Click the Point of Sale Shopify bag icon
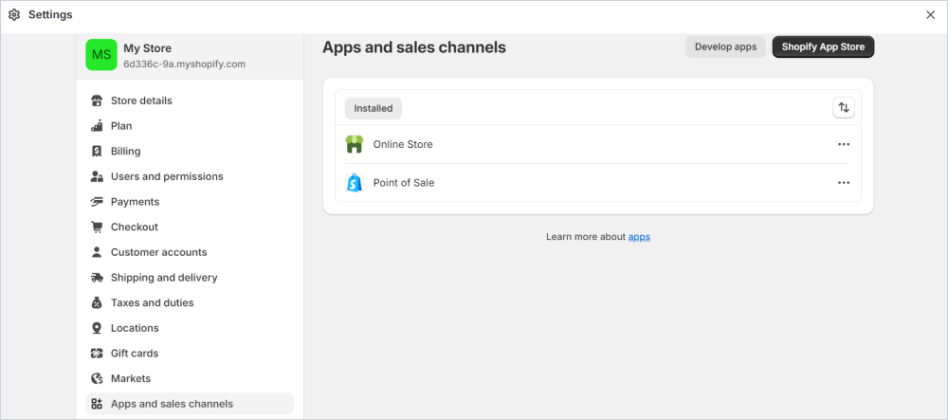This screenshot has width=948, height=420. [x=354, y=183]
